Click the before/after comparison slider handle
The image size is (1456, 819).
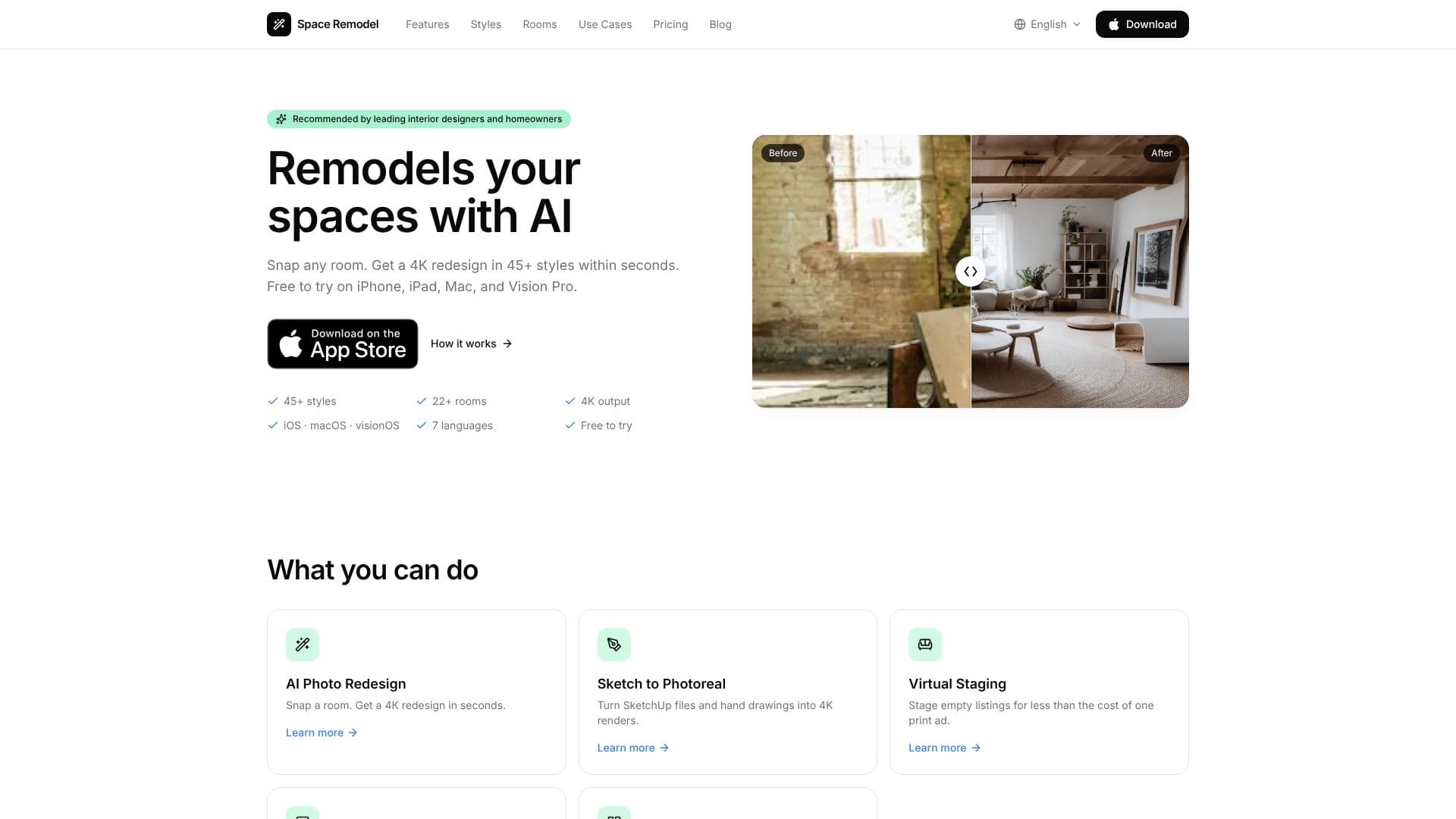click(971, 271)
